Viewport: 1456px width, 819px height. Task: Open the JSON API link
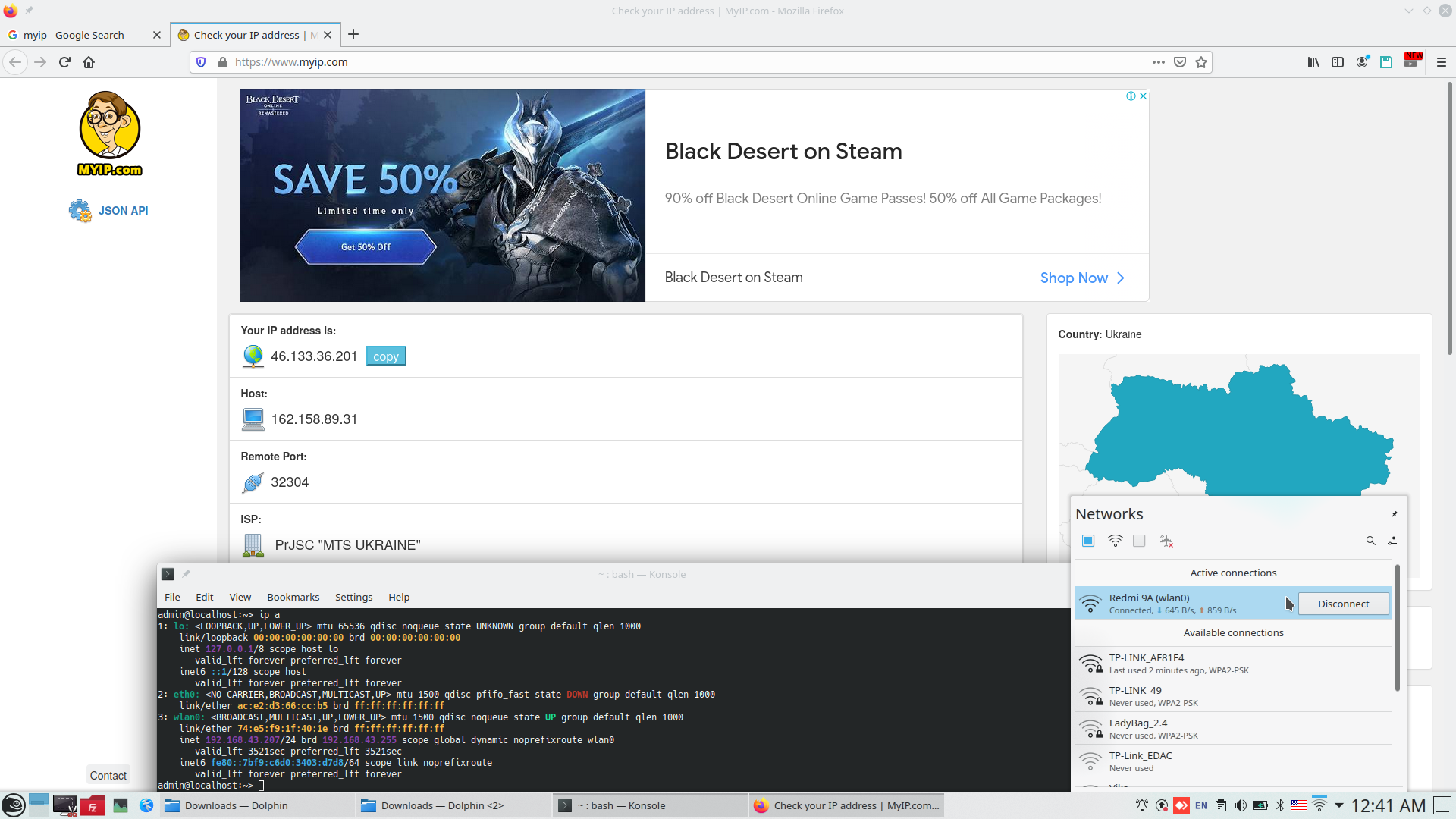coord(123,211)
